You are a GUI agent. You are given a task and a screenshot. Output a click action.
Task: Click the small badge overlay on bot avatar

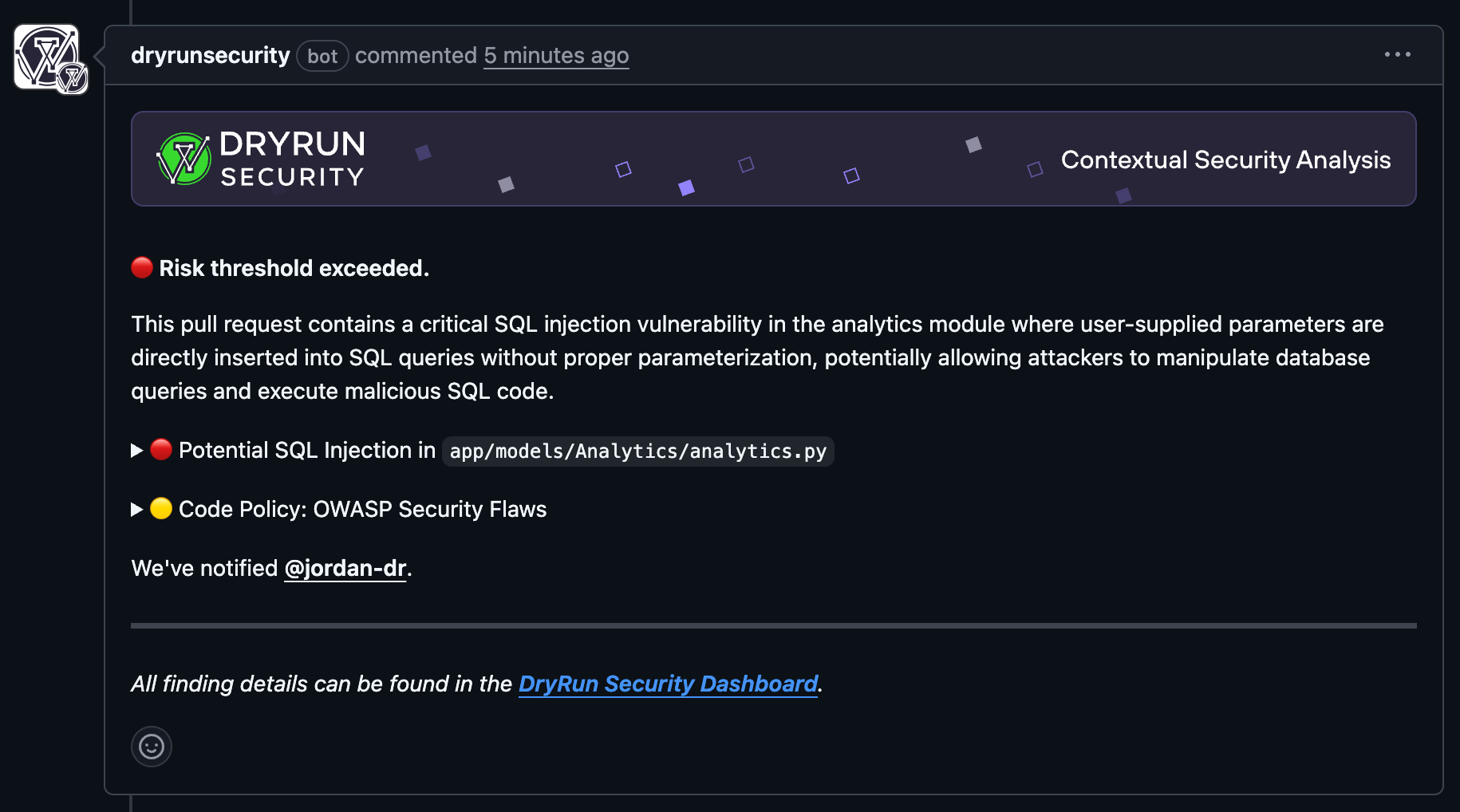73,78
